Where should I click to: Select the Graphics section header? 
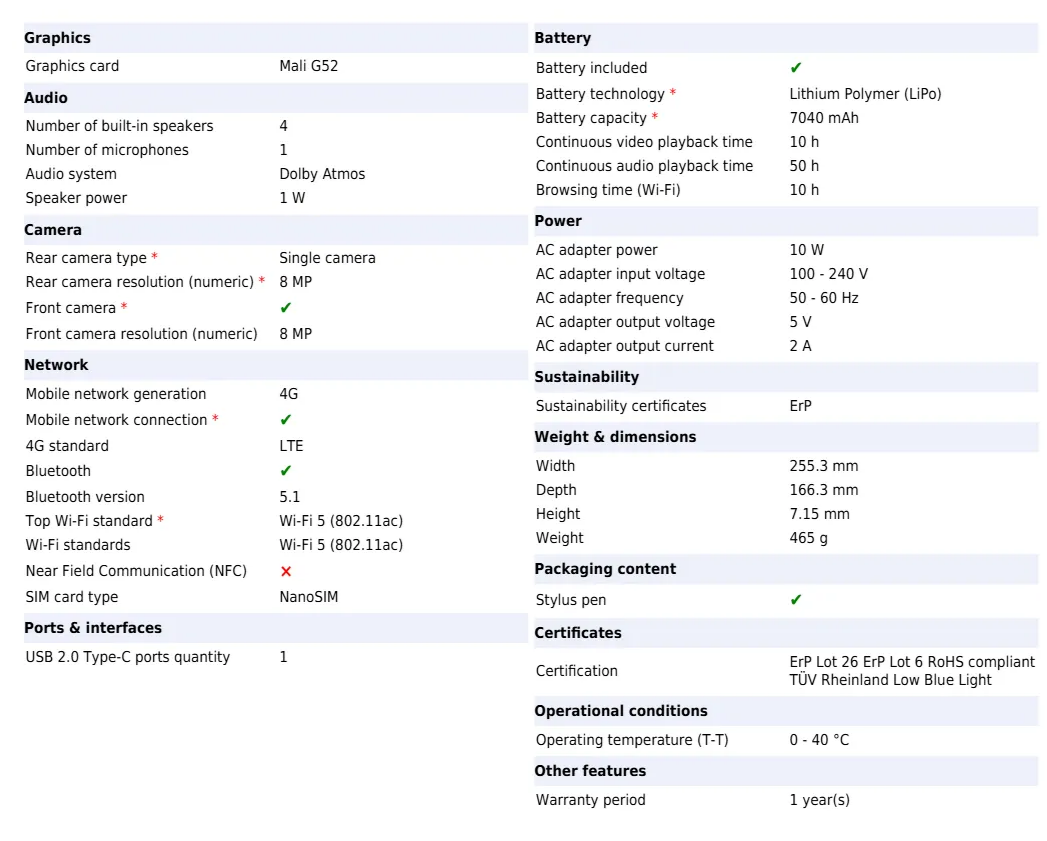(57, 38)
